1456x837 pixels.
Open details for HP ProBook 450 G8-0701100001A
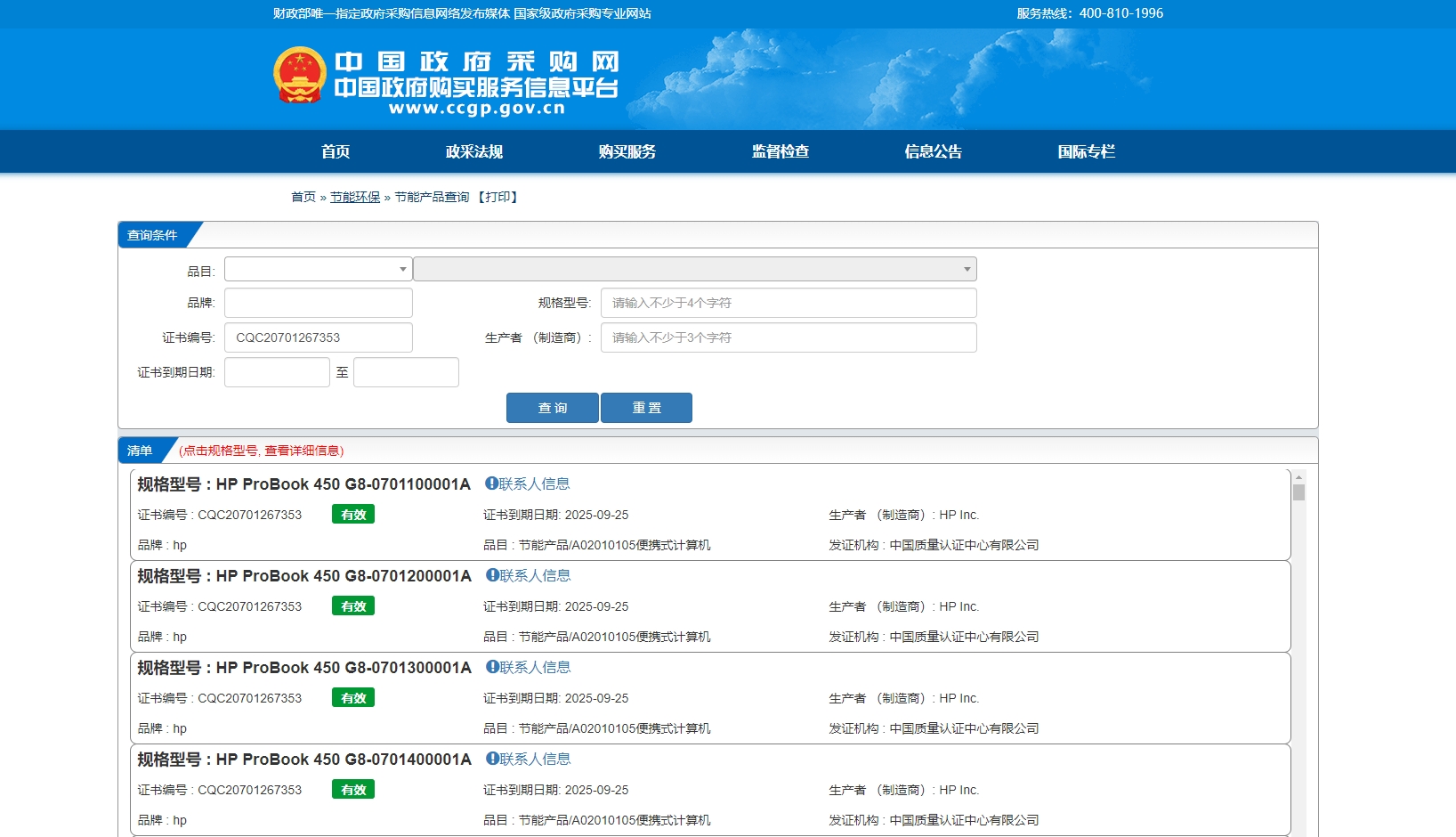(x=303, y=484)
